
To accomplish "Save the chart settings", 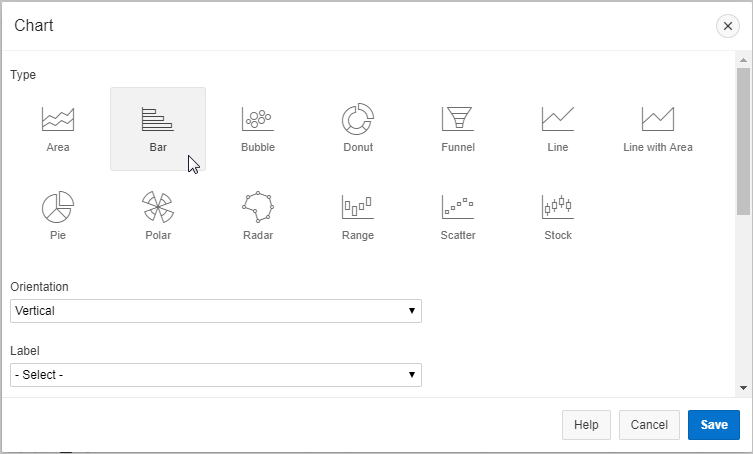I will pos(714,425).
